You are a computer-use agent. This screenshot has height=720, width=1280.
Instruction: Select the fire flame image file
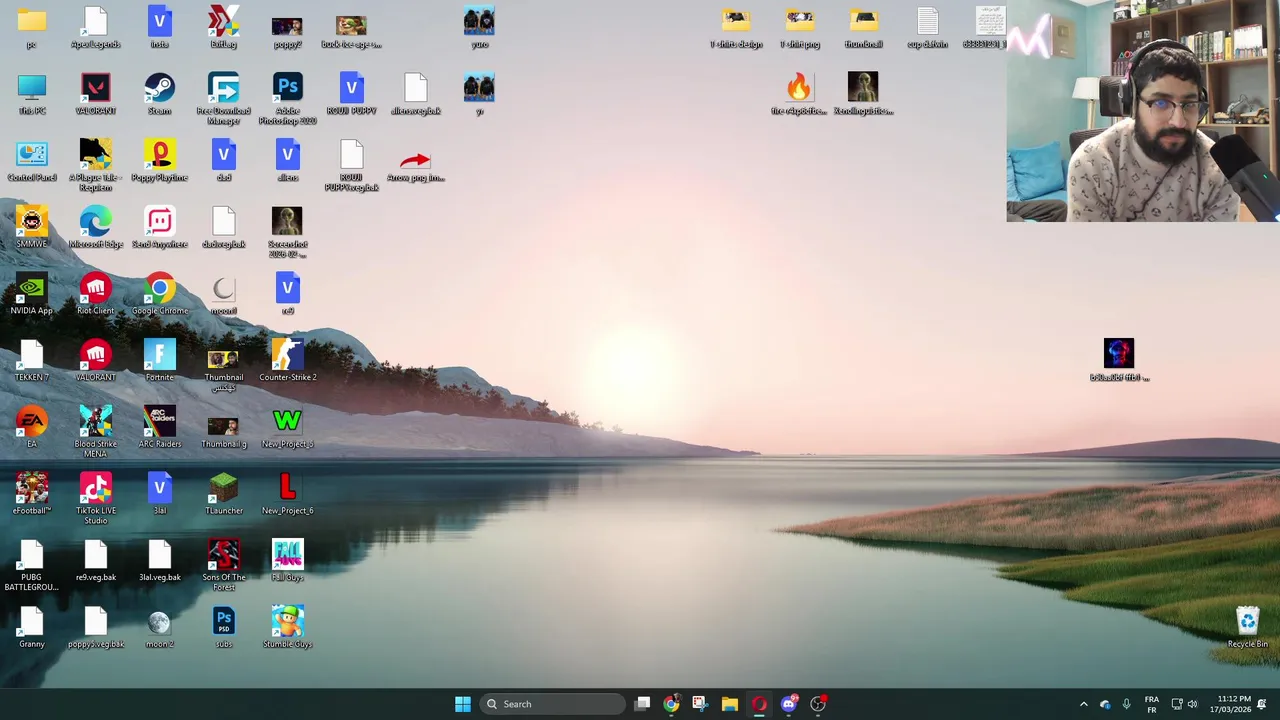(799, 95)
